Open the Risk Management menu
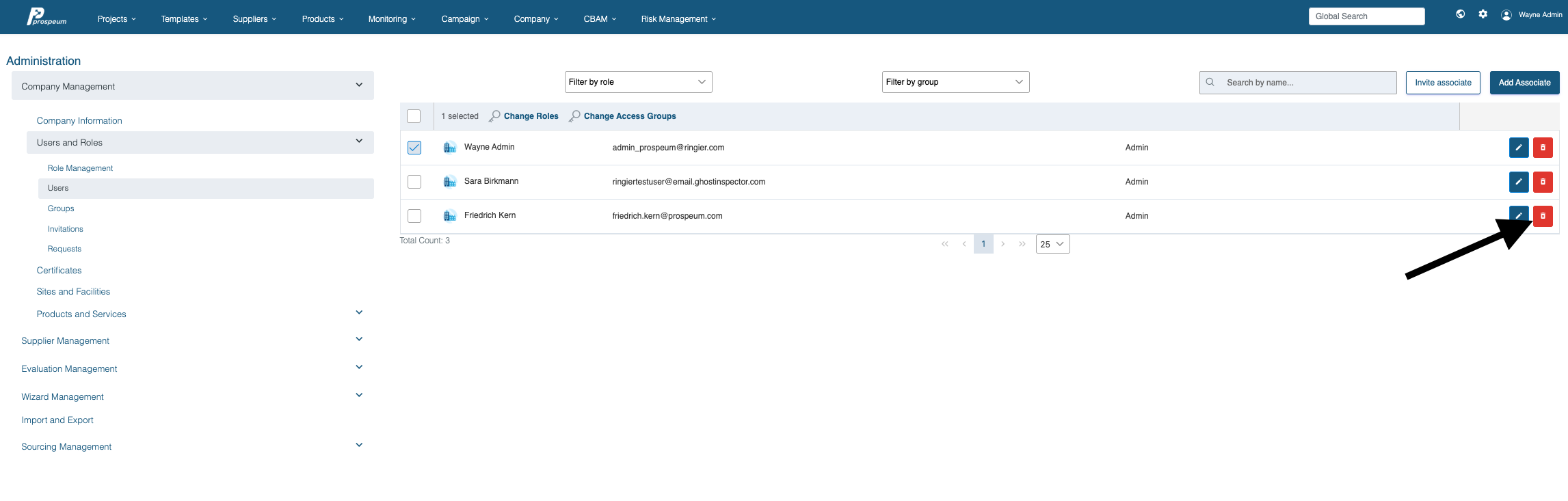Image resolution: width=1568 pixels, height=501 pixels. 678,19
